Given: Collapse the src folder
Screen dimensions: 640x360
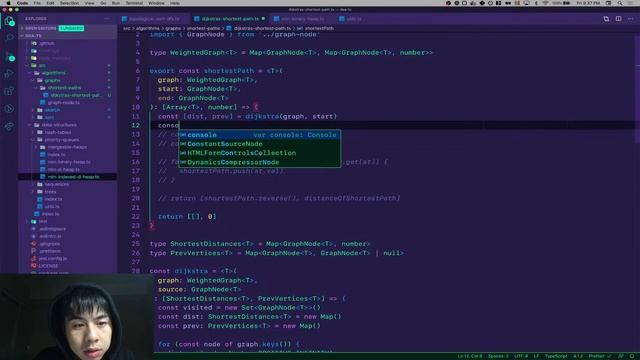Looking at the screenshot, I should coord(67,65).
